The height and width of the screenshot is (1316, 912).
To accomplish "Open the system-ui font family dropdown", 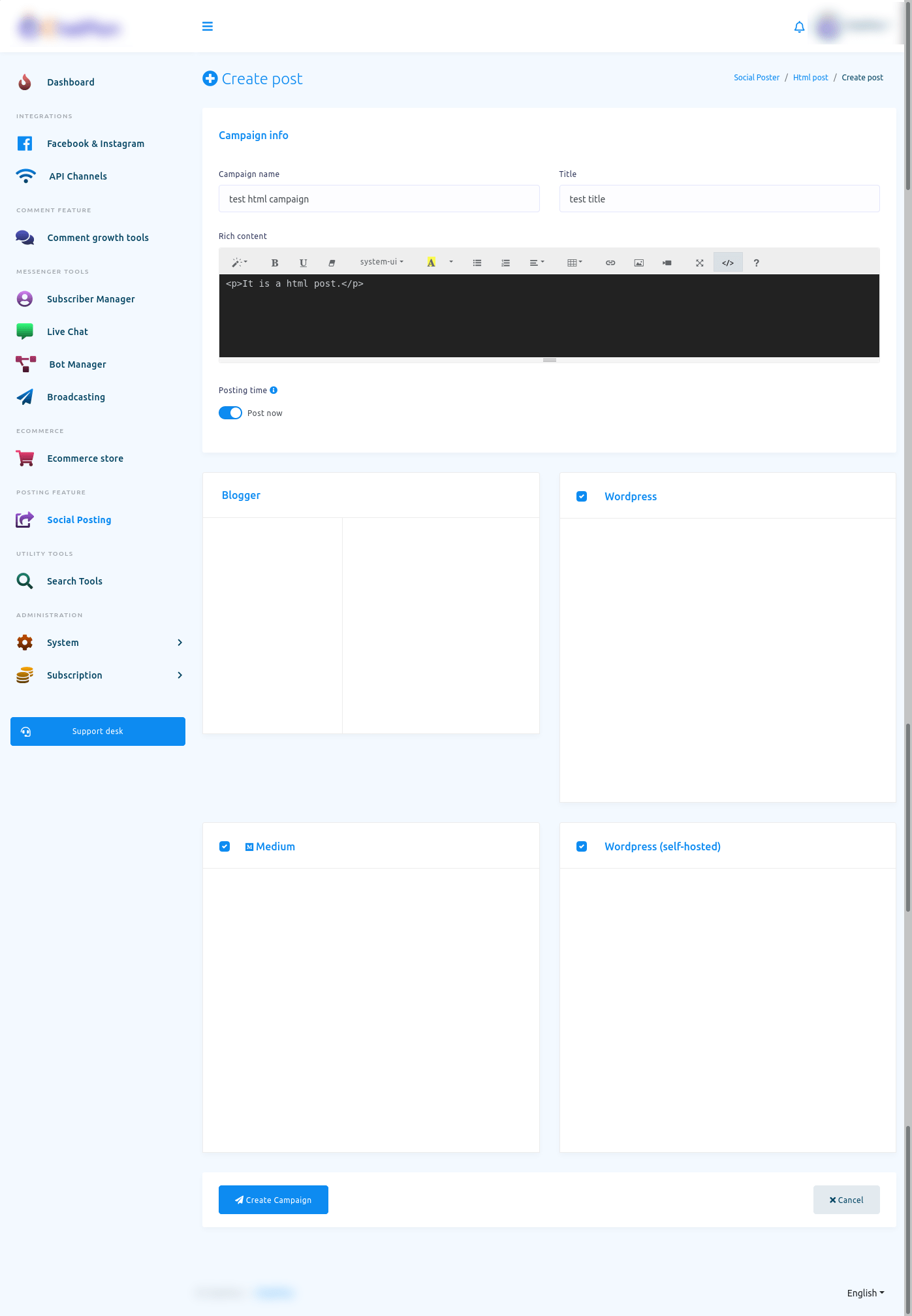I will (381, 263).
